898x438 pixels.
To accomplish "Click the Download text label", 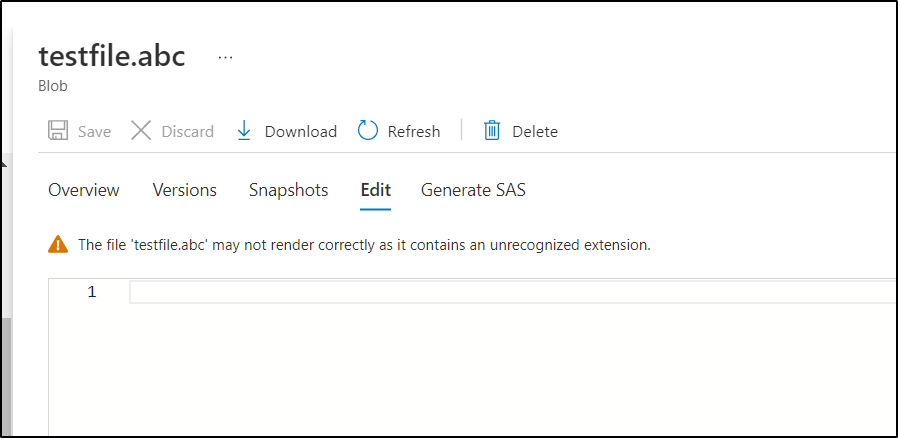I will pyautogui.click(x=301, y=131).
